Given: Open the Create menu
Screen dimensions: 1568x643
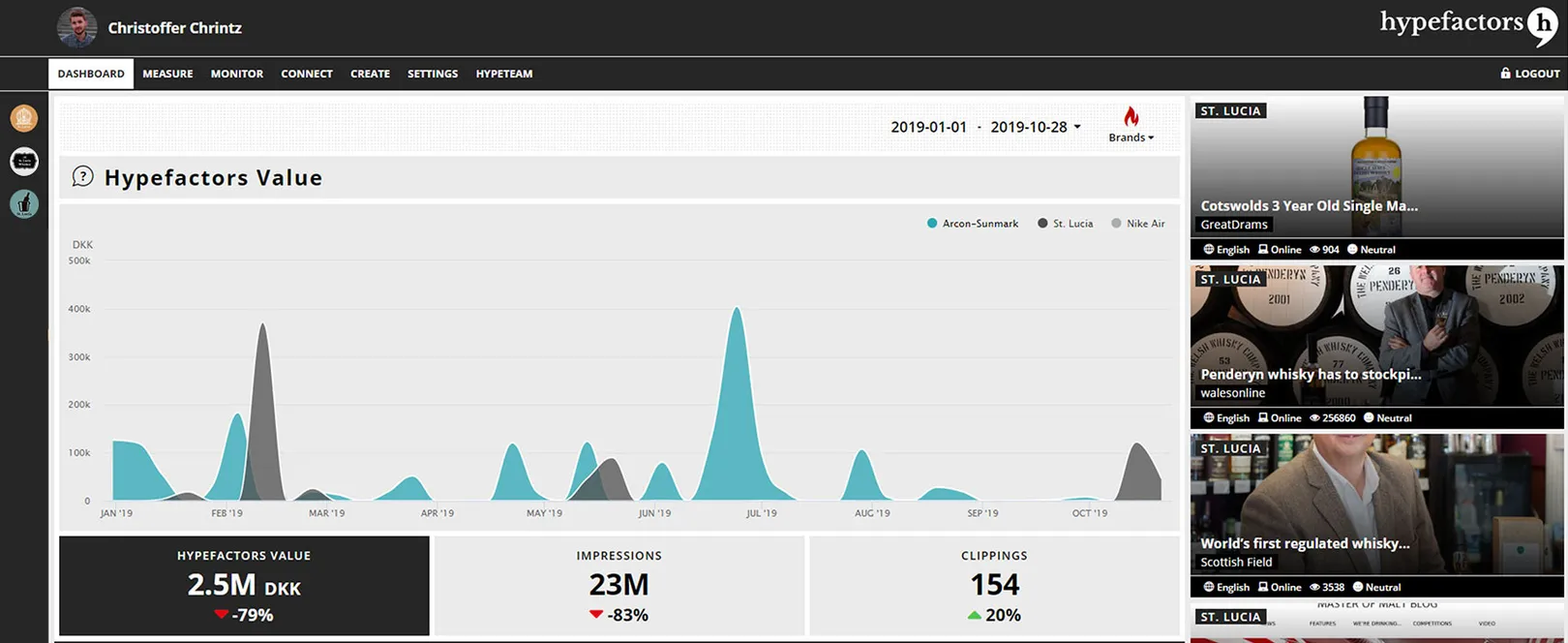Looking at the screenshot, I should [x=370, y=74].
